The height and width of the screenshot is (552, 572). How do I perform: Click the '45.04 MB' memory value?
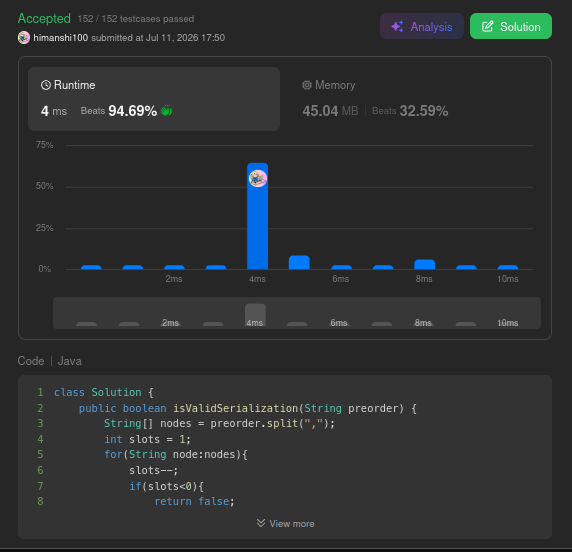(330, 111)
